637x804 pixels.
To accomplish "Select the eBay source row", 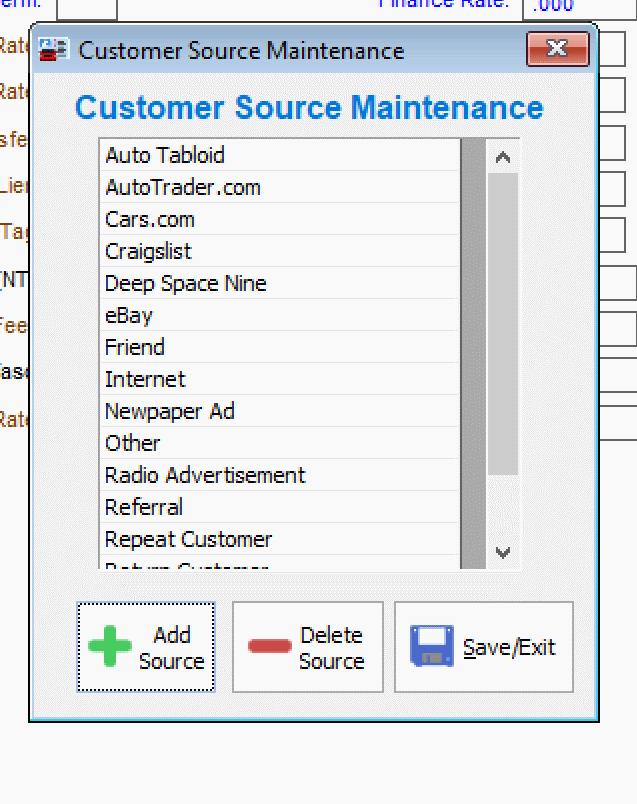I will [x=280, y=315].
